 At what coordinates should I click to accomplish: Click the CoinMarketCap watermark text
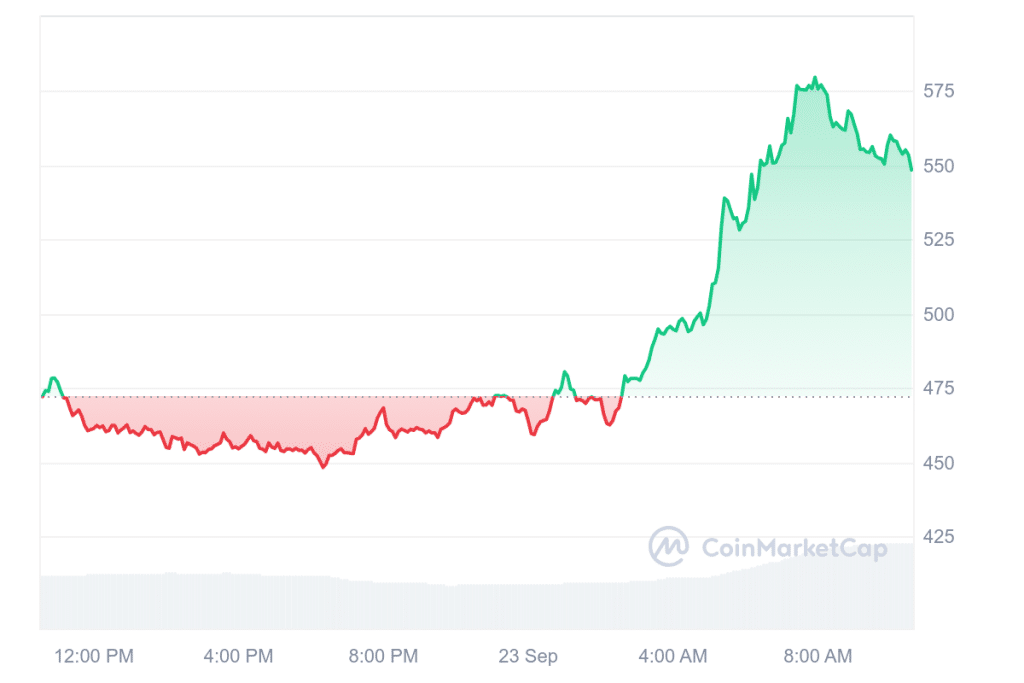click(794, 547)
